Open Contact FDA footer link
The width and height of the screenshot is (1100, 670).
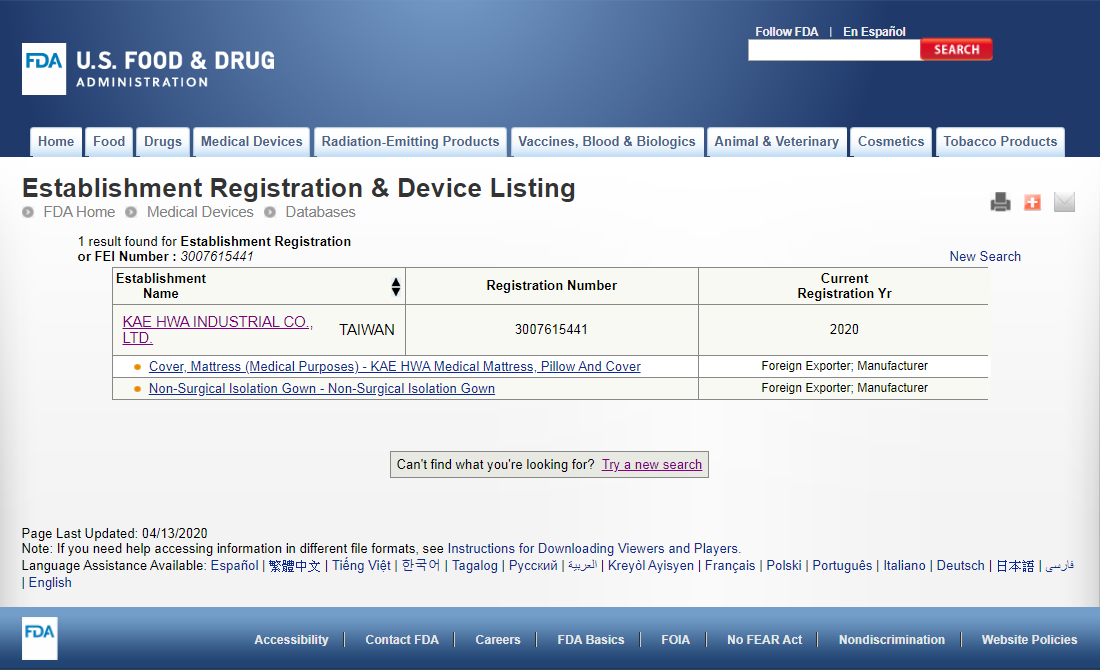point(402,640)
